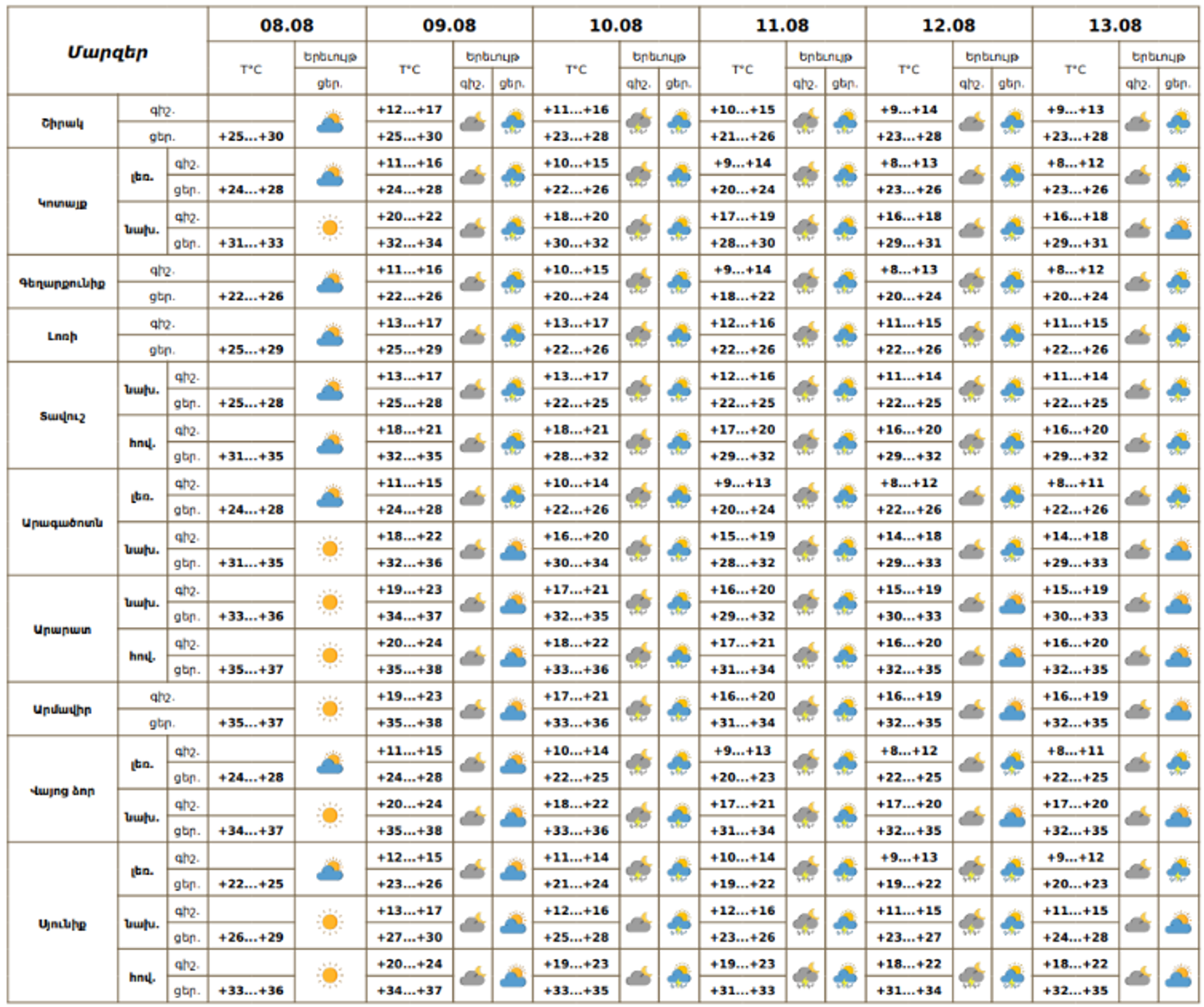This screenshot has width=1204, height=1007.
Task: Click the 08.08 date column header
Action: pos(287,25)
